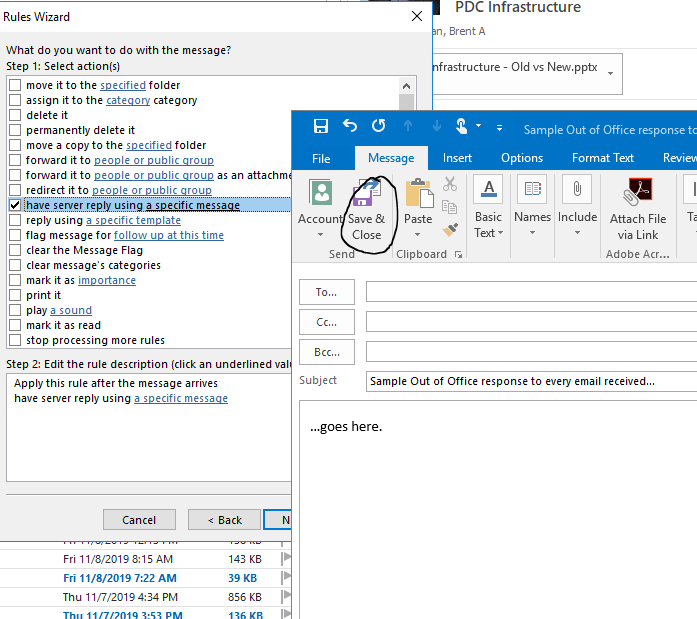The image size is (697, 619).
Task: Click in message body text area
Action: [498, 509]
